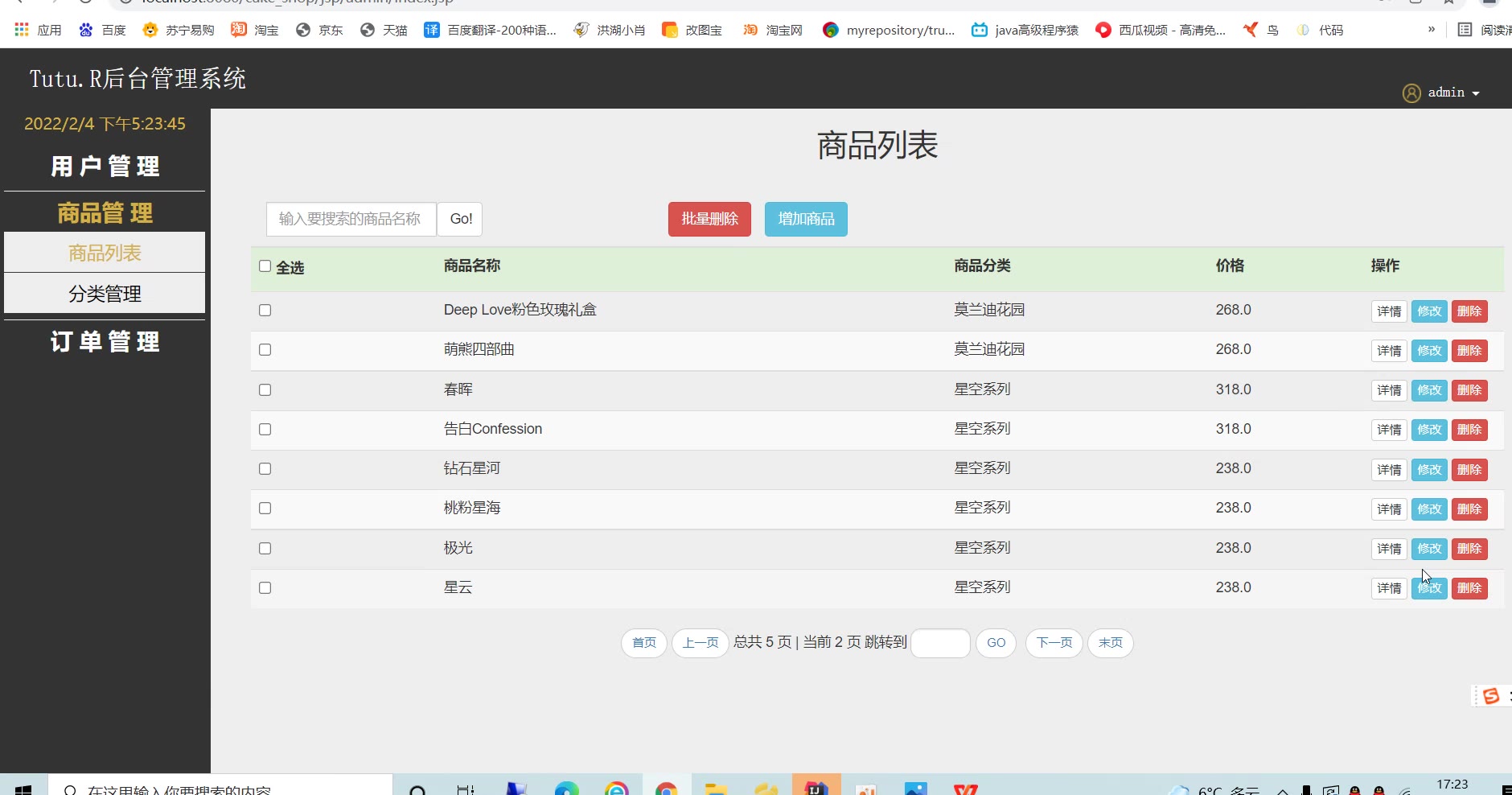Select the checkbox for 极光 row
The image size is (1512, 795).
click(x=265, y=549)
